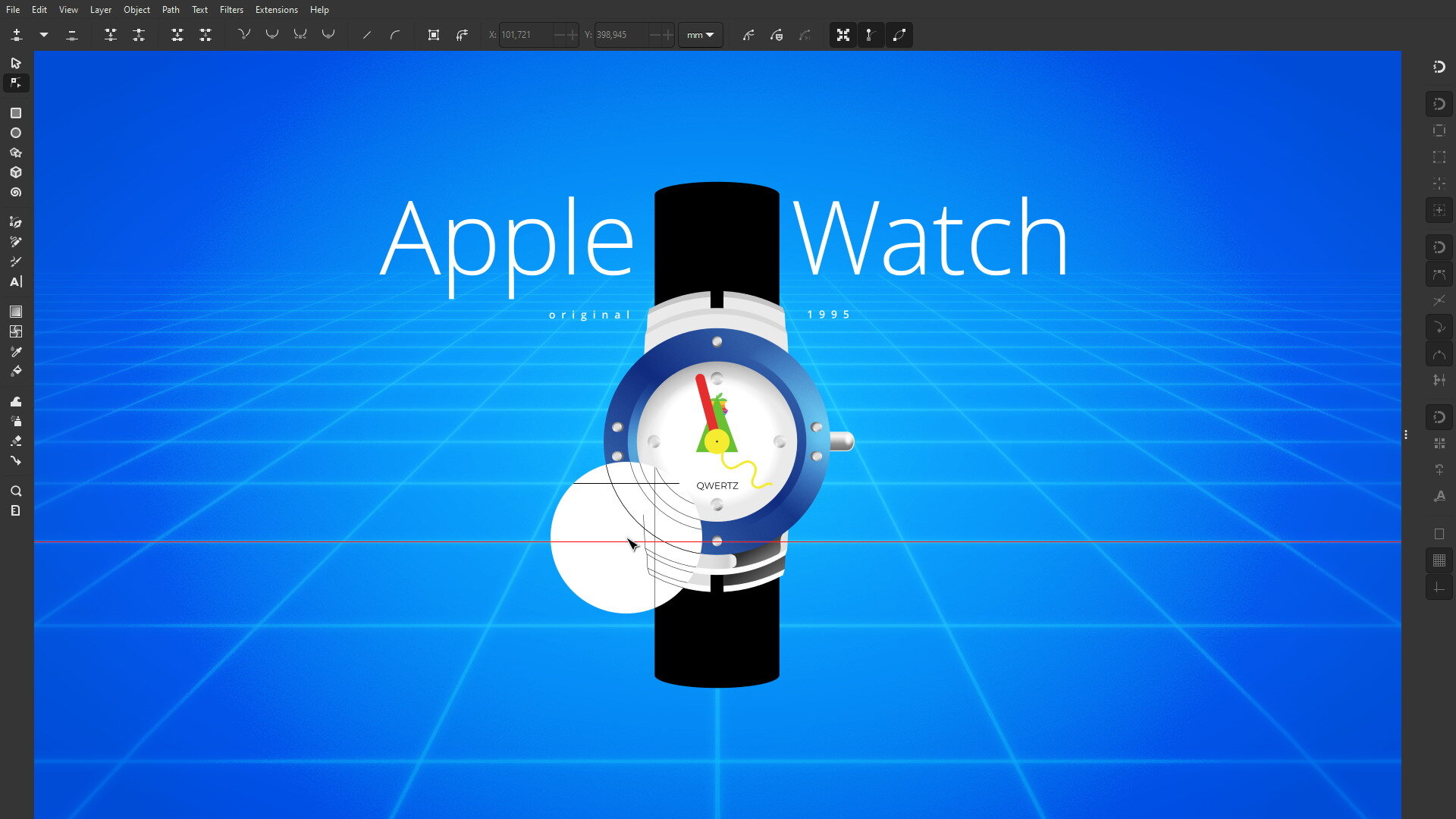Select the Gradient tool
This screenshot has width=1456, height=819.
[16, 312]
